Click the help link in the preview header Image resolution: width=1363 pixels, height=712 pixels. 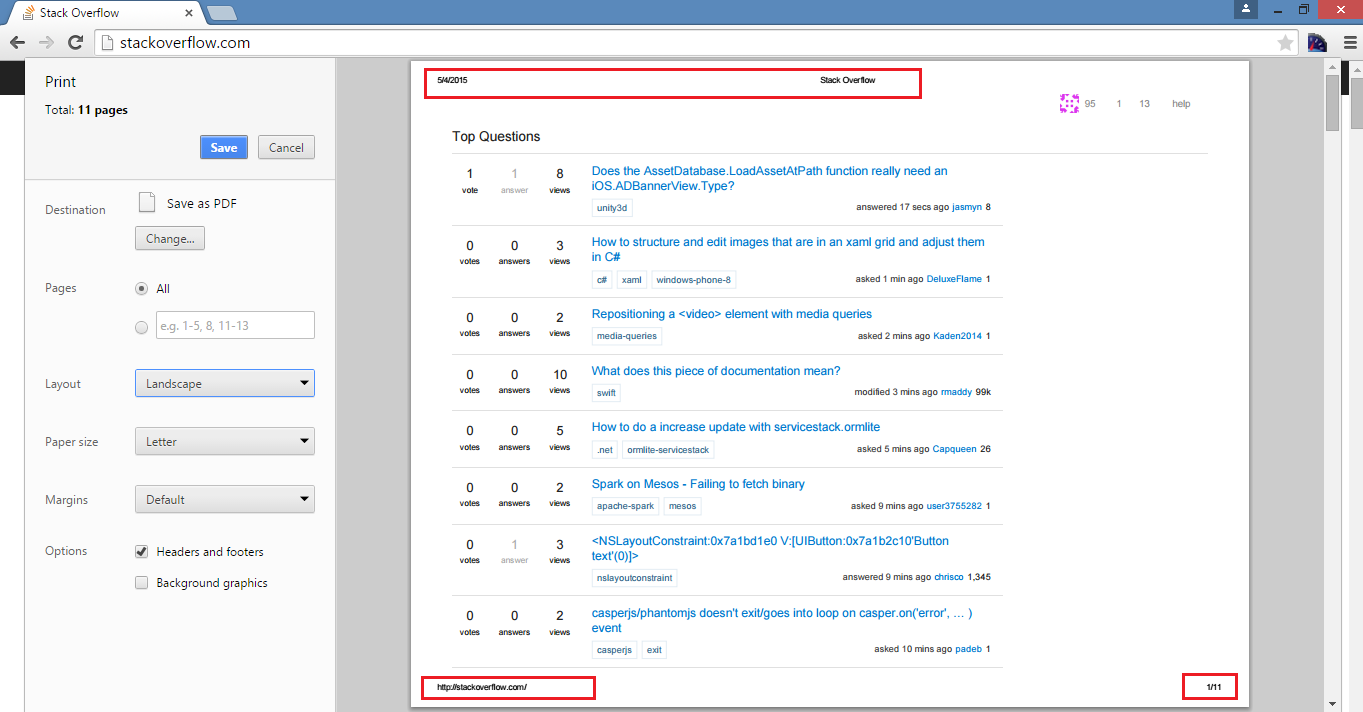[x=1181, y=104]
